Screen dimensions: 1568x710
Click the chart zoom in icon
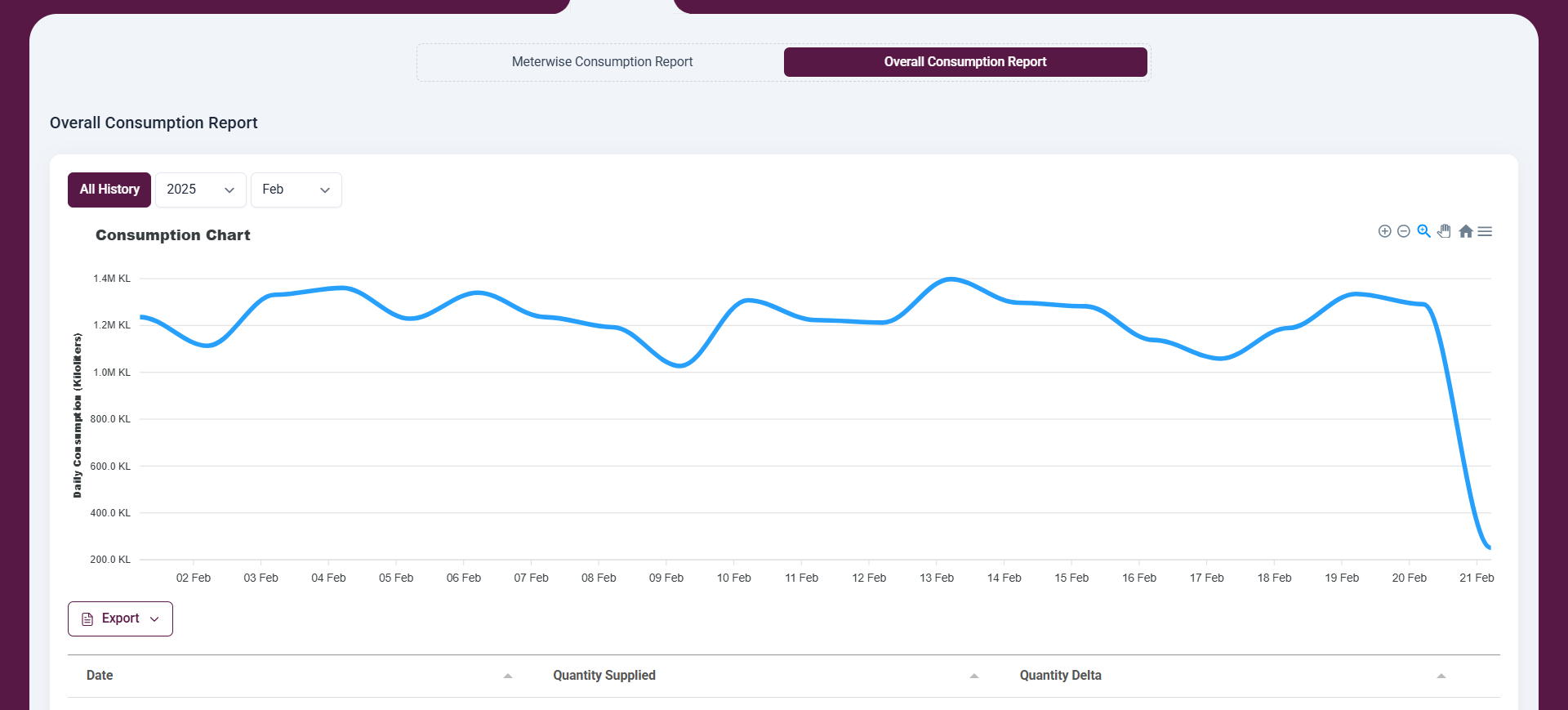click(x=1384, y=231)
